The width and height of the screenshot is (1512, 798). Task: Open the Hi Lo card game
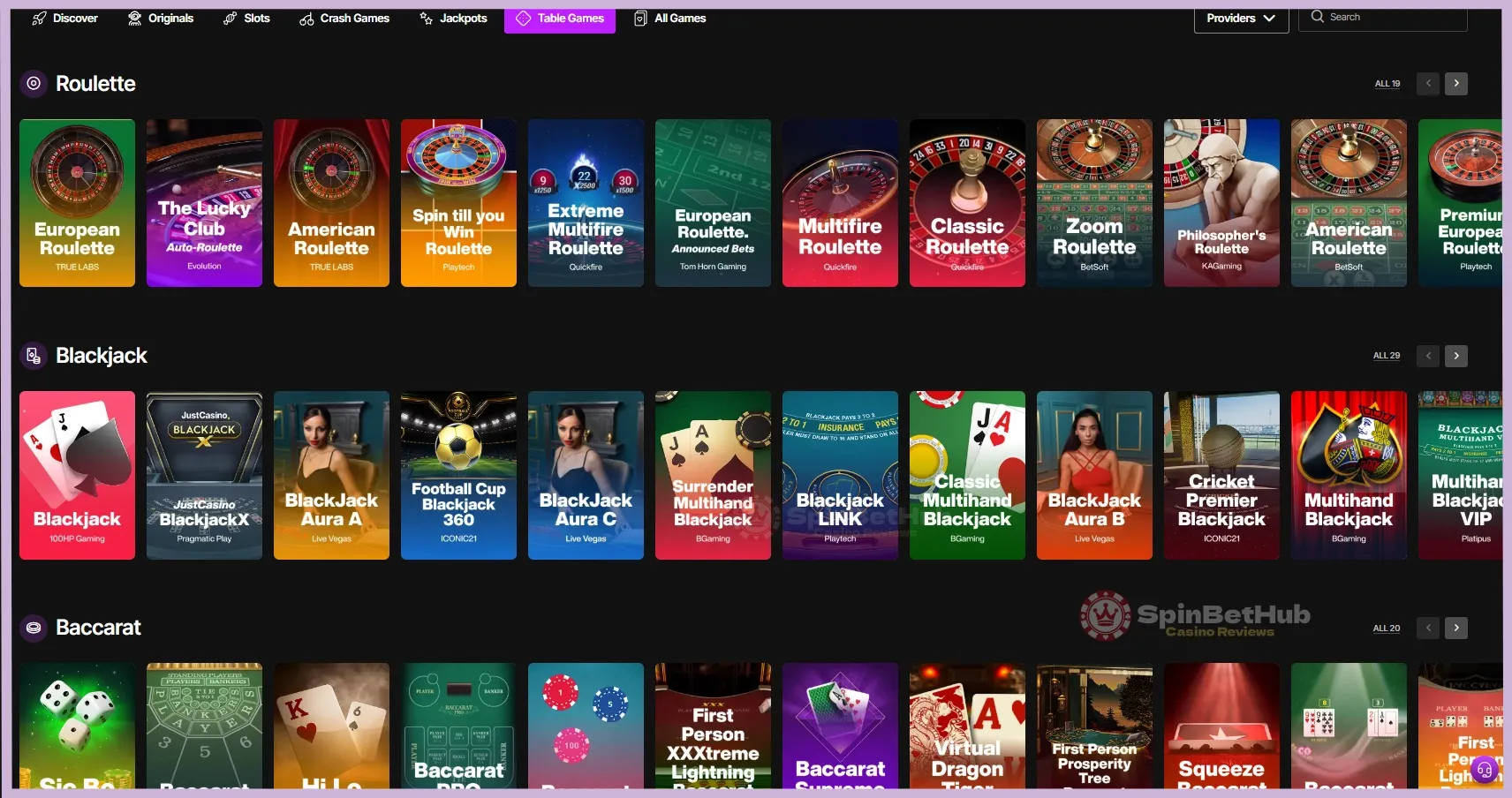click(331, 726)
